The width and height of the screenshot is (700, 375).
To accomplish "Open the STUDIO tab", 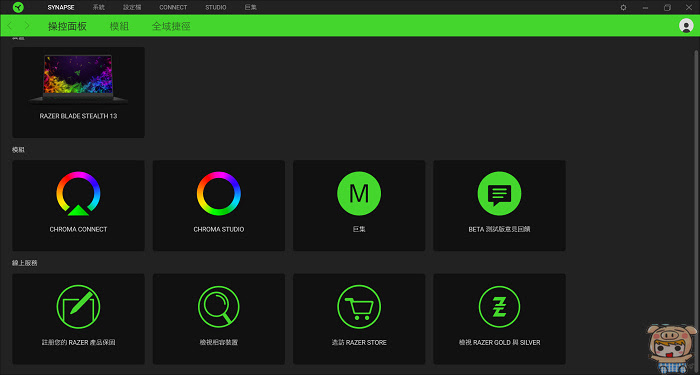I will click(216, 8).
